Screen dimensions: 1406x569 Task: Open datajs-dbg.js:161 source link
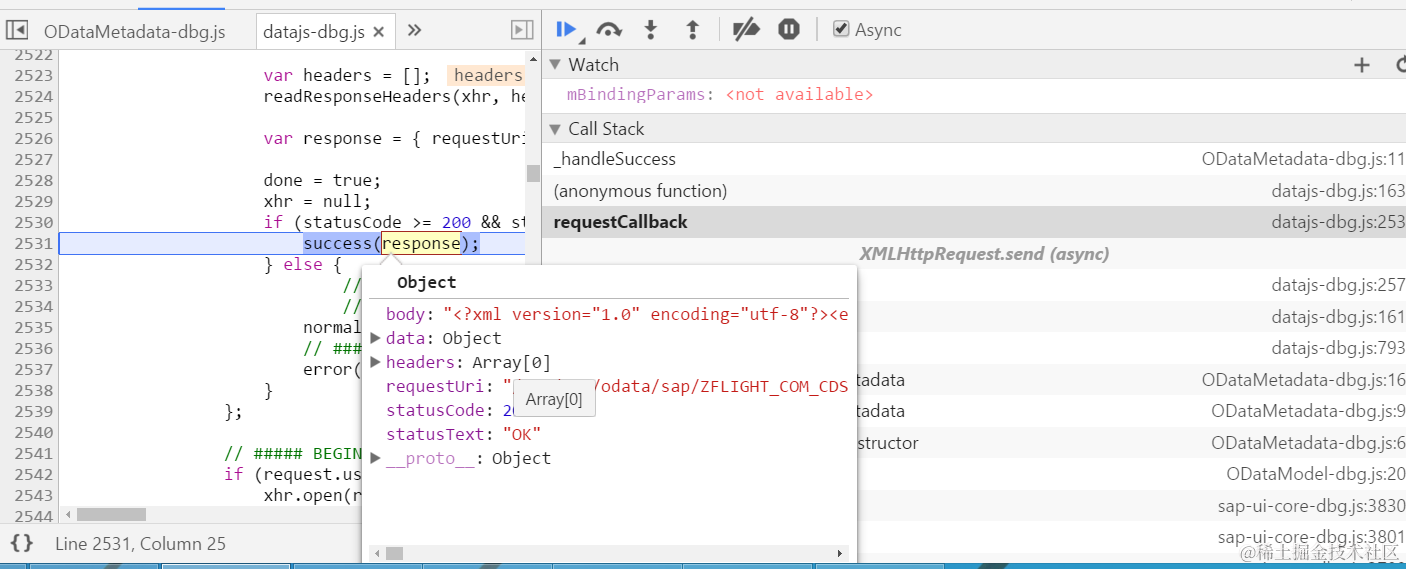coord(1339,317)
